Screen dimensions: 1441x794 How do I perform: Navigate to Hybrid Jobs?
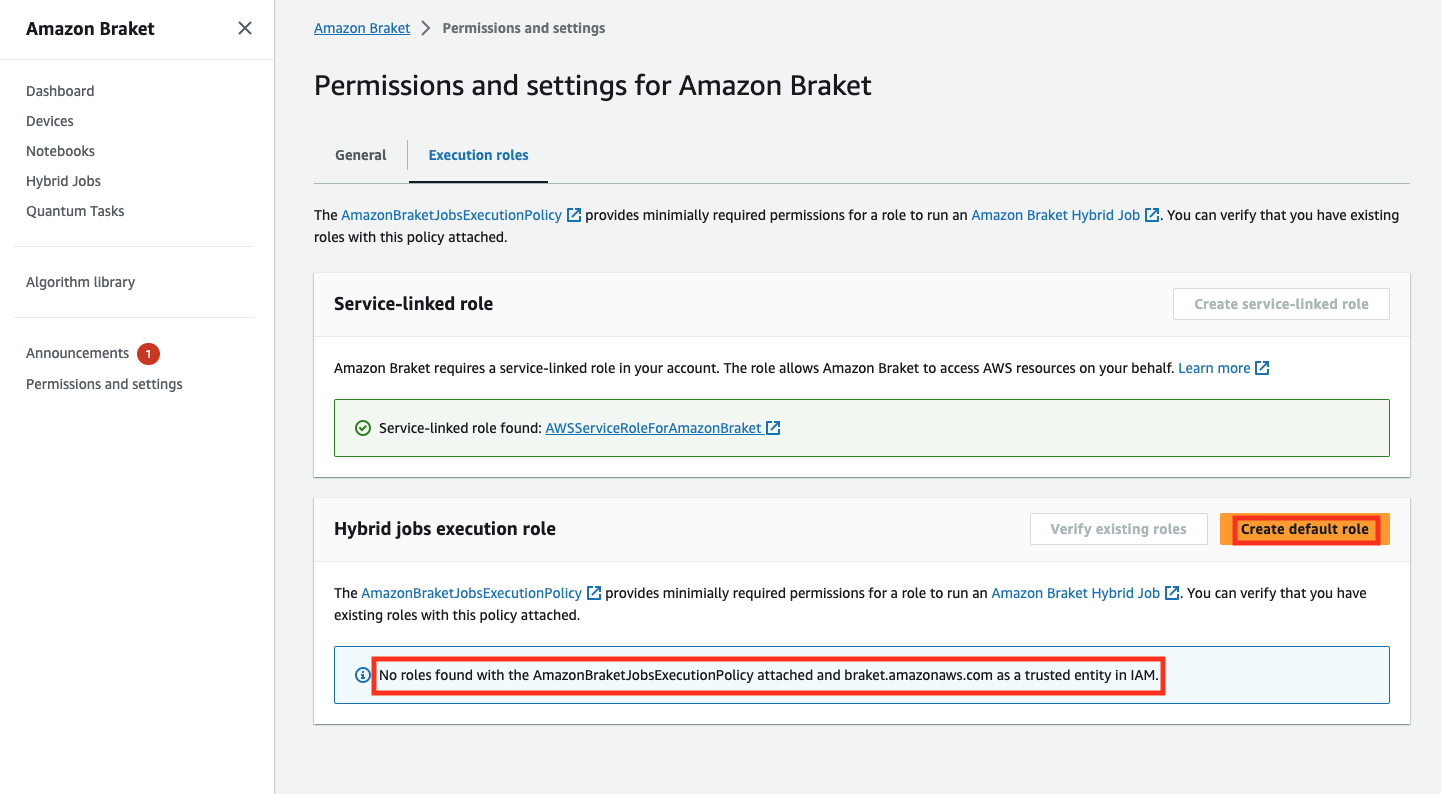click(63, 181)
